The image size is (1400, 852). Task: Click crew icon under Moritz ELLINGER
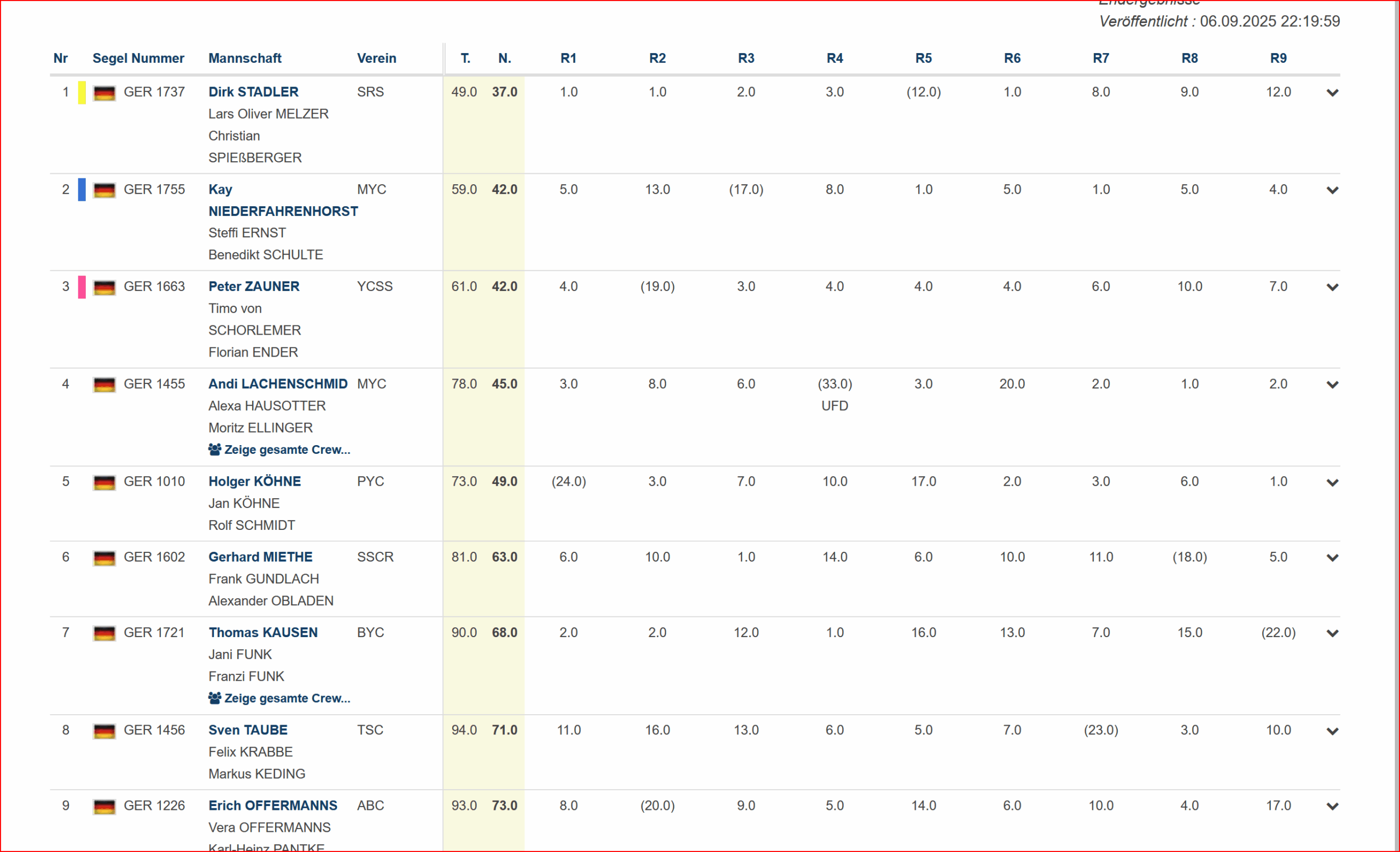click(x=215, y=450)
